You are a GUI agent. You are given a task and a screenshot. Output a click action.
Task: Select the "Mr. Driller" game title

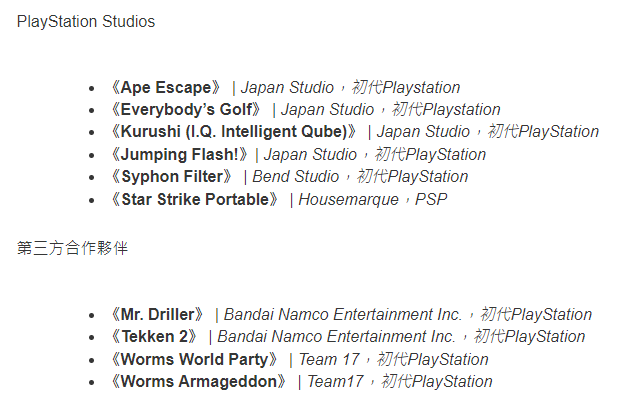tap(161, 314)
